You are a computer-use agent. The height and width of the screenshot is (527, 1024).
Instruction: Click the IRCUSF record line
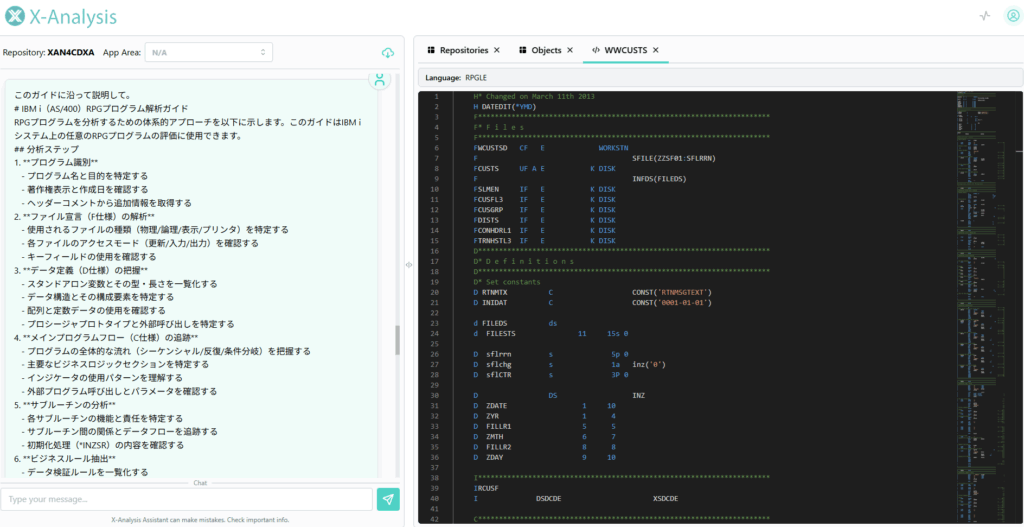coord(487,488)
